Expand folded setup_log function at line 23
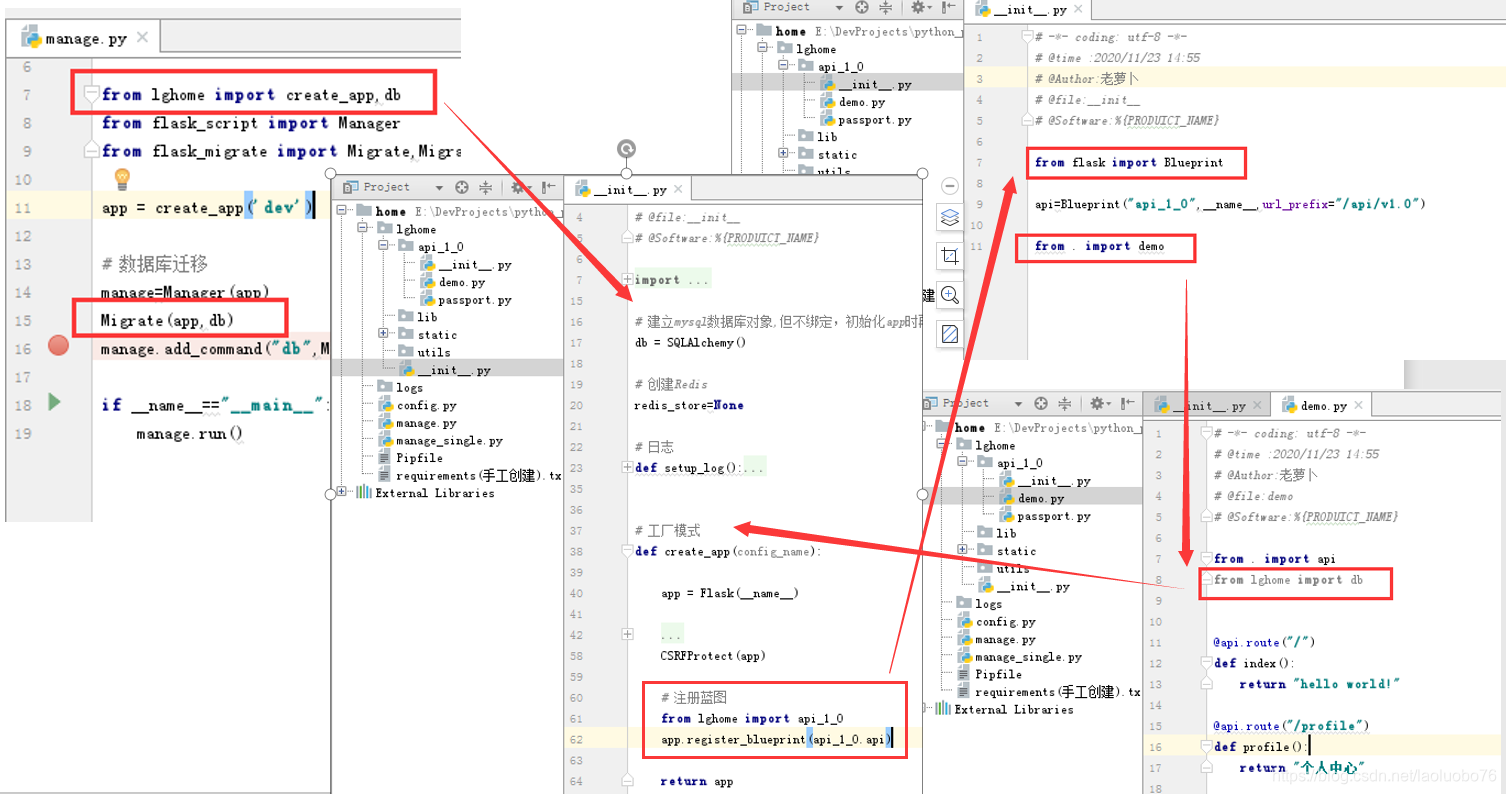This screenshot has height=794, width=1506. (x=627, y=467)
